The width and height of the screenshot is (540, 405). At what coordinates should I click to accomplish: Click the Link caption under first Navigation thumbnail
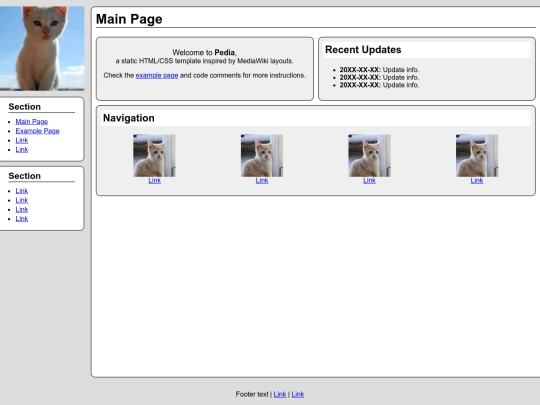click(154, 180)
